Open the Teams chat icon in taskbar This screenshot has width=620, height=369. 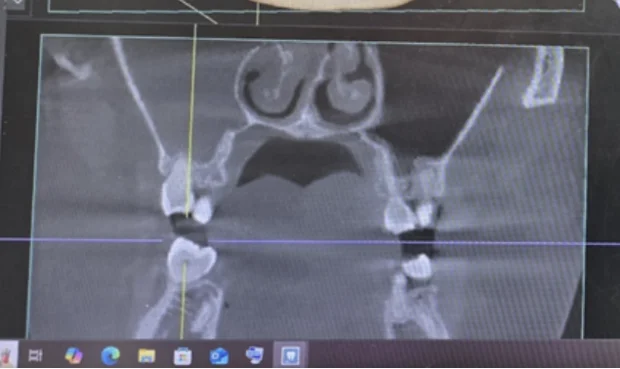tap(255, 354)
